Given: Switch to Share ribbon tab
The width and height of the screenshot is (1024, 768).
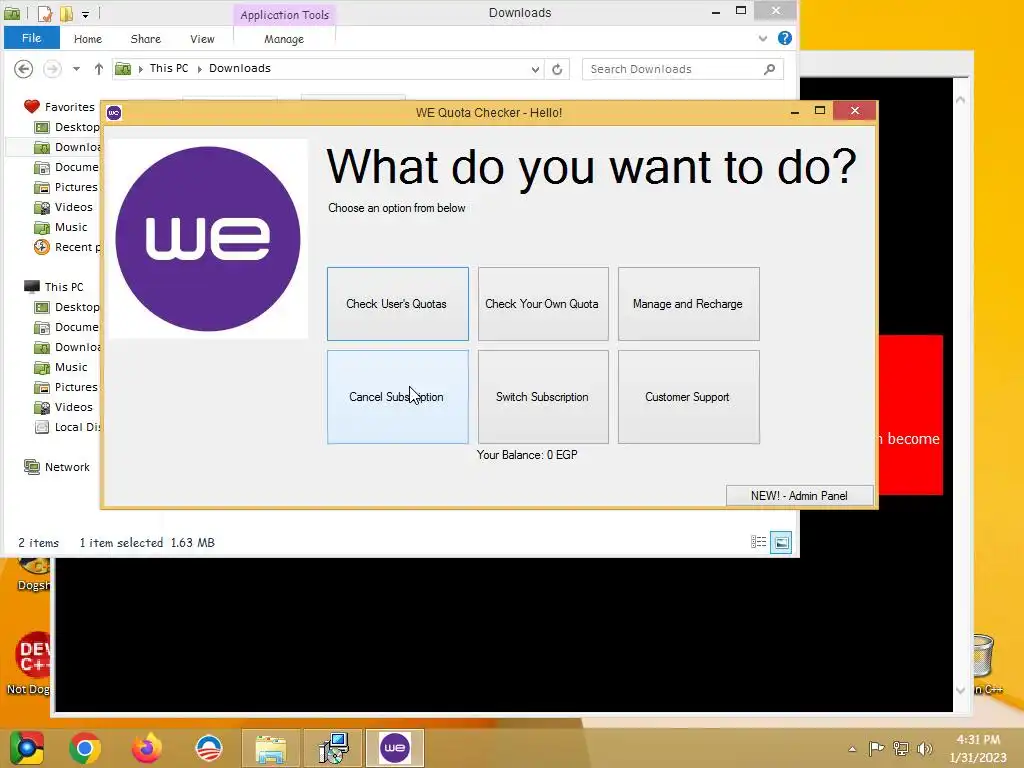Looking at the screenshot, I should pos(146,39).
